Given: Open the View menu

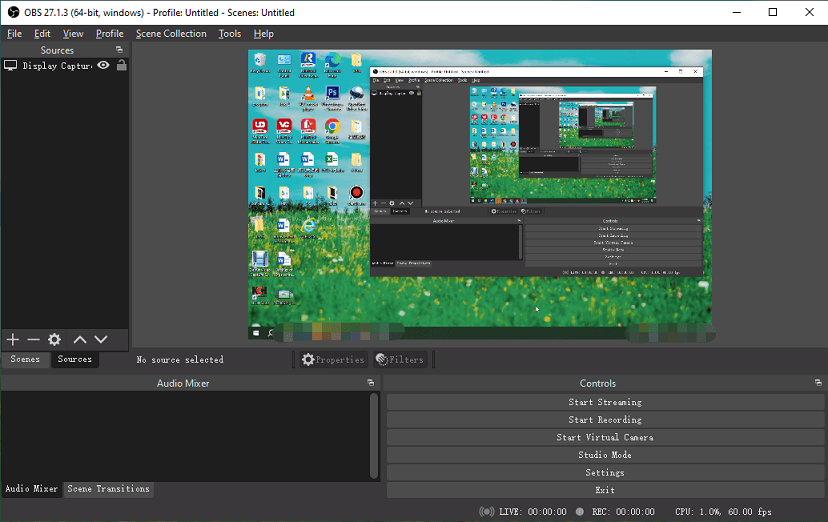Looking at the screenshot, I should click(73, 33).
